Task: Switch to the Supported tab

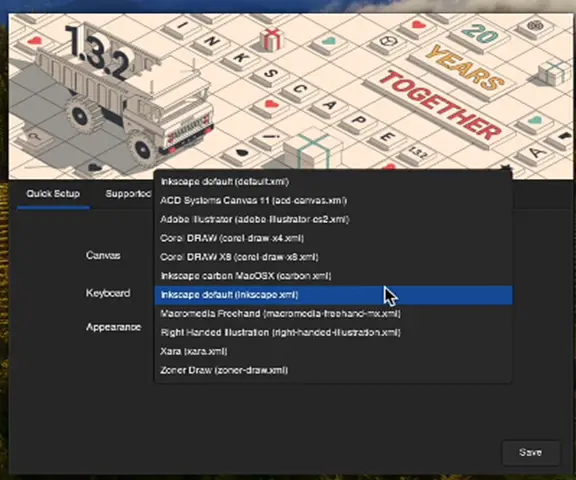Action: 128,194
